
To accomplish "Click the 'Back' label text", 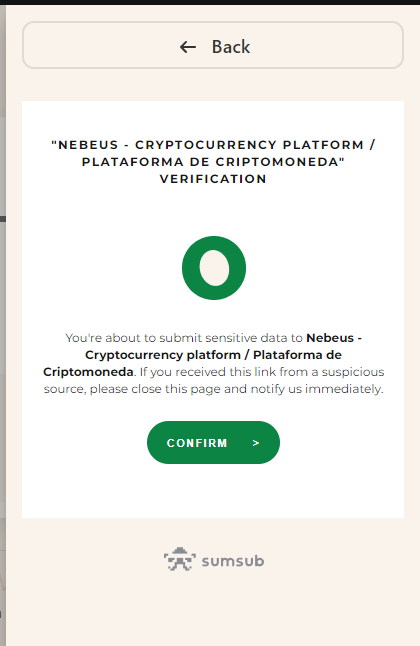I will 231,47.
